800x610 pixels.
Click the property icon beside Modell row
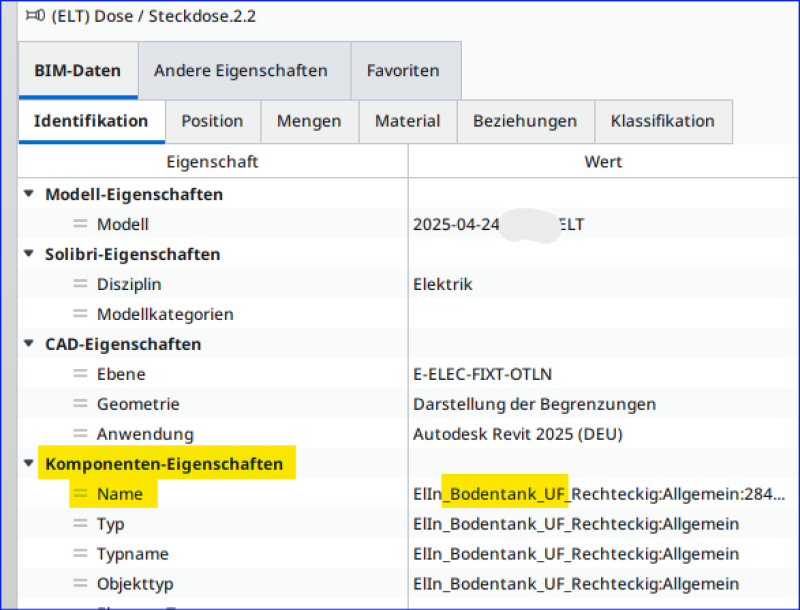(x=81, y=225)
